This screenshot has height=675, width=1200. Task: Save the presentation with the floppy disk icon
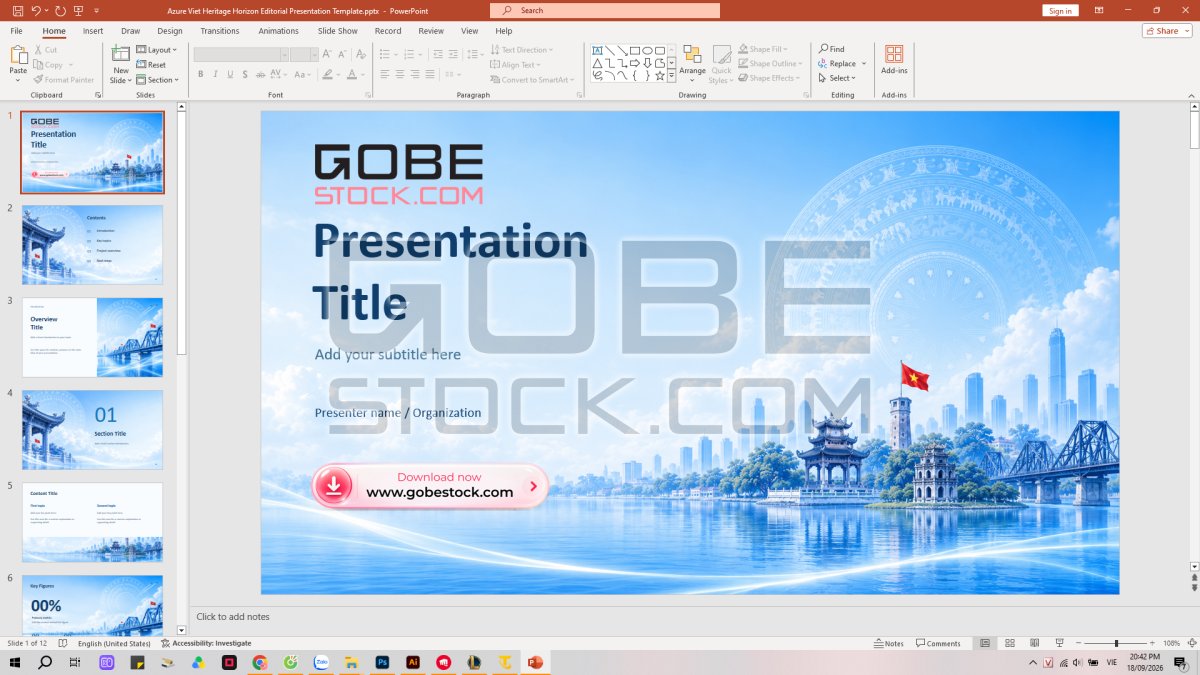click(18, 10)
